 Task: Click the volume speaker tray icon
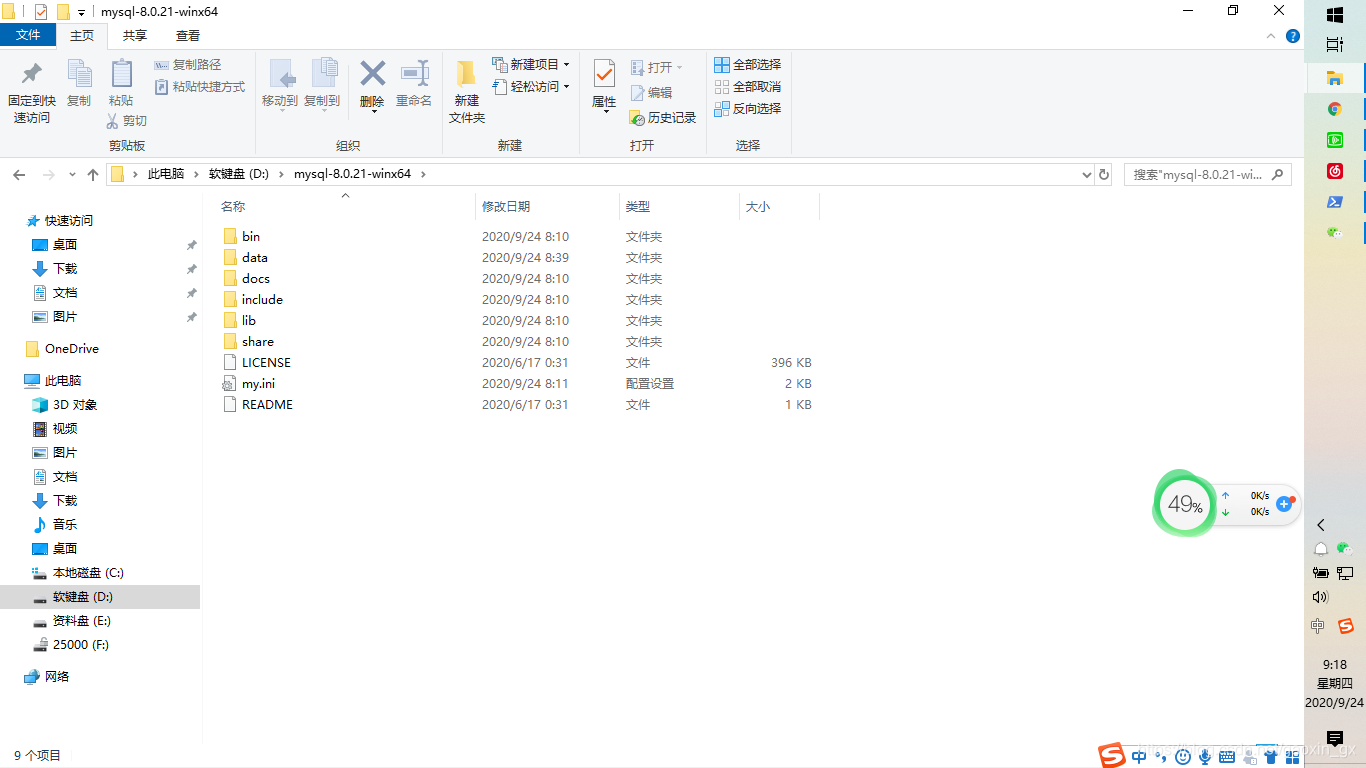click(x=1320, y=597)
